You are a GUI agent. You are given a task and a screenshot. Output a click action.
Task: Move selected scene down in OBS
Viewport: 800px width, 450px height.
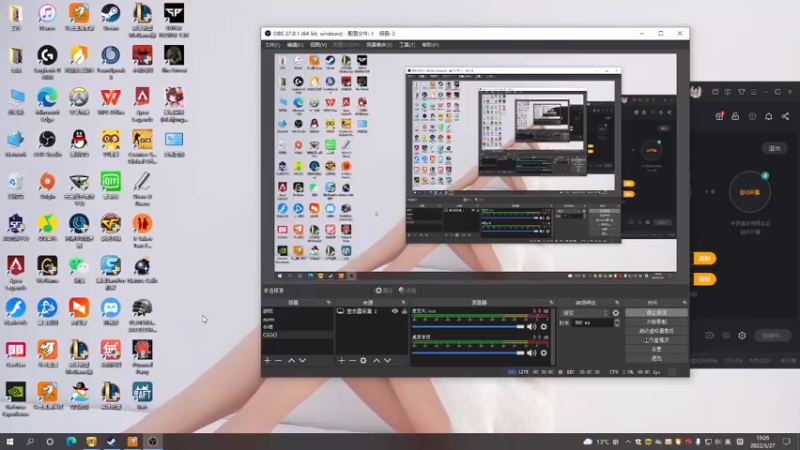coord(303,360)
